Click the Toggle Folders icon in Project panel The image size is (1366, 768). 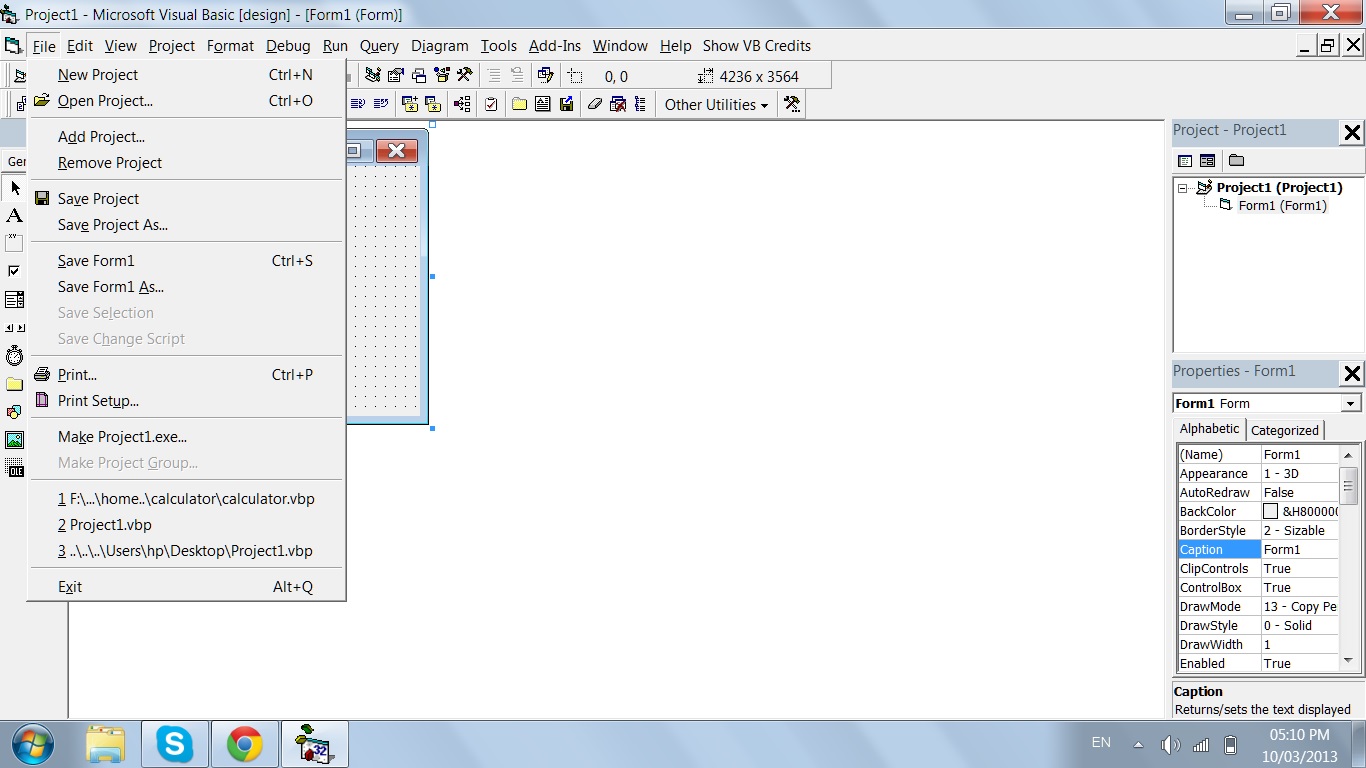pyautogui.click(x=1237, y=161)
